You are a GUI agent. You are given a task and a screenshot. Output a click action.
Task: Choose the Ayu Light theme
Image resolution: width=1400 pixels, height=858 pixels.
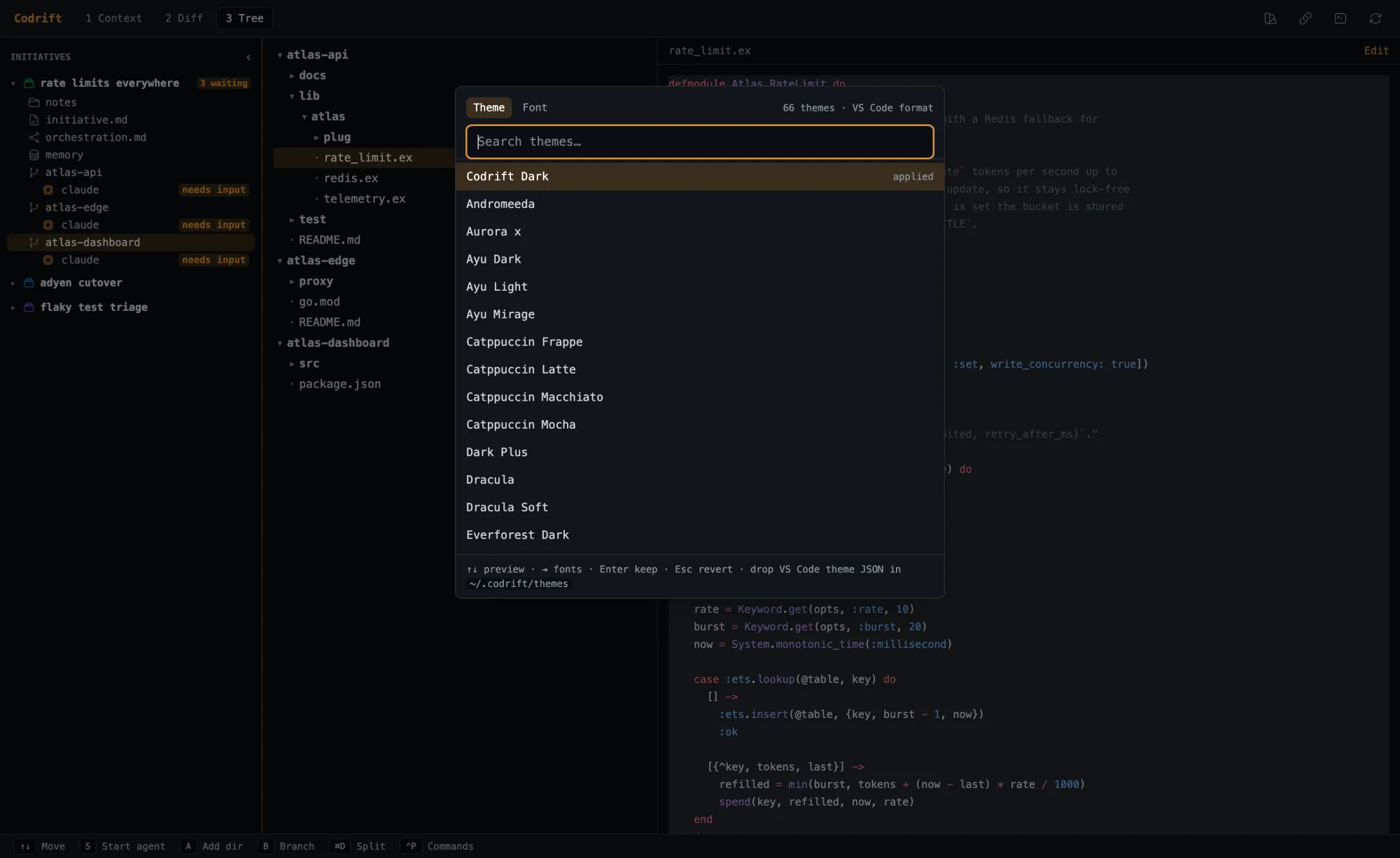700,286
